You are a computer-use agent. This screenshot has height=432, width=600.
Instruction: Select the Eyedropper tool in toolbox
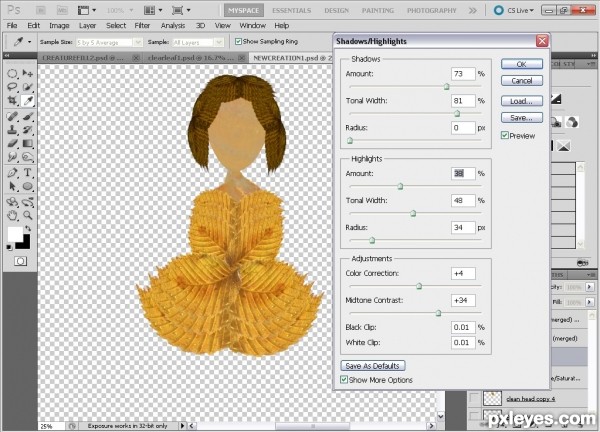(x=28, y=101)
